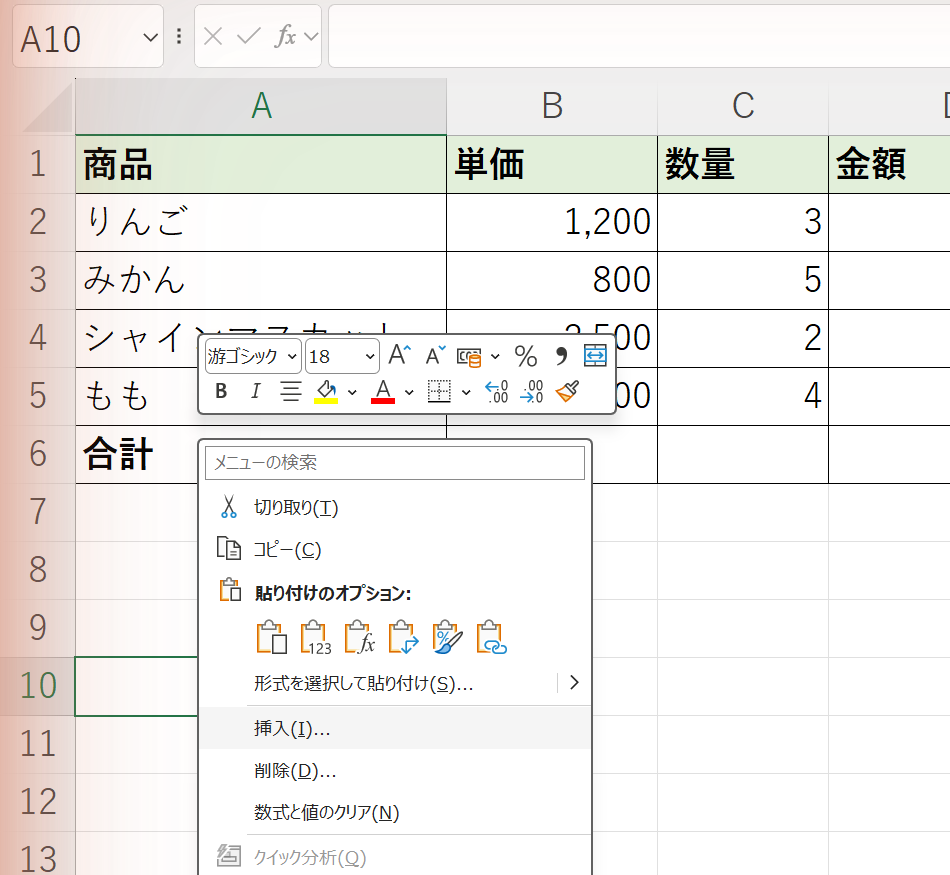Click cell containing 800
The height and width of the screenshot is (875, 950).
pyautogui.click(x=552, y=281)
